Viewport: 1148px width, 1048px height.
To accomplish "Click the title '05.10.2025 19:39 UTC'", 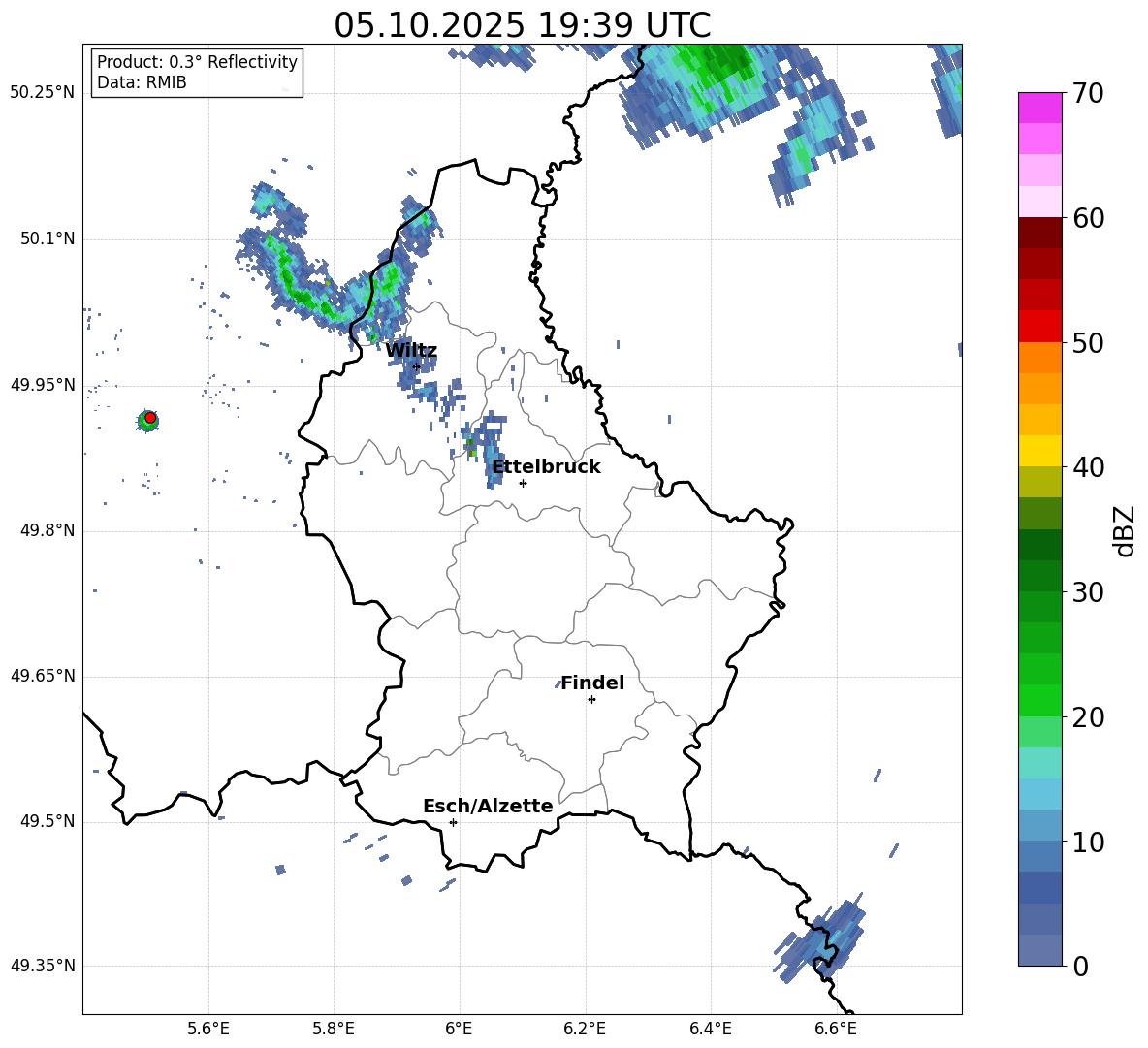I will click(x=522, y=25).
